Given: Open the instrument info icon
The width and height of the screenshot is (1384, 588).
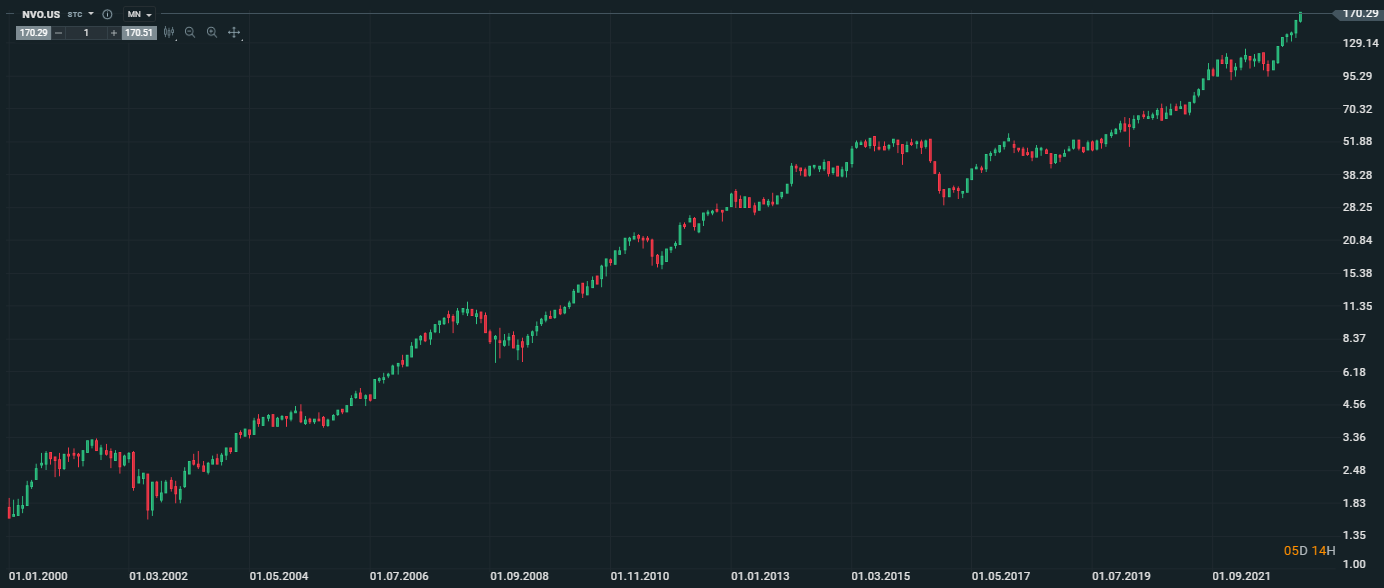Looking at the screenshot, I should click(107, 15).
